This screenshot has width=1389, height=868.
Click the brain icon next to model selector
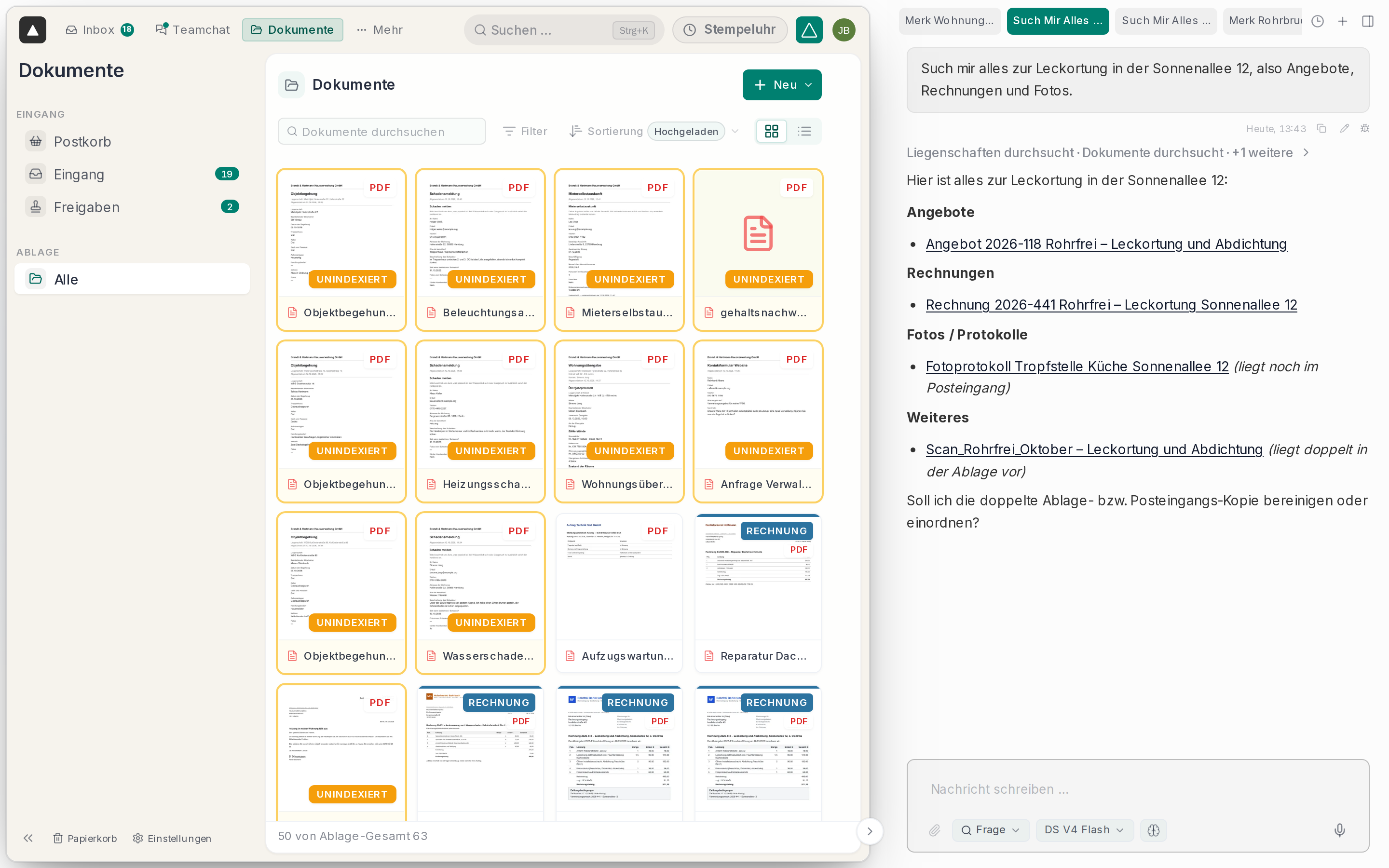tap(1154, 830)
